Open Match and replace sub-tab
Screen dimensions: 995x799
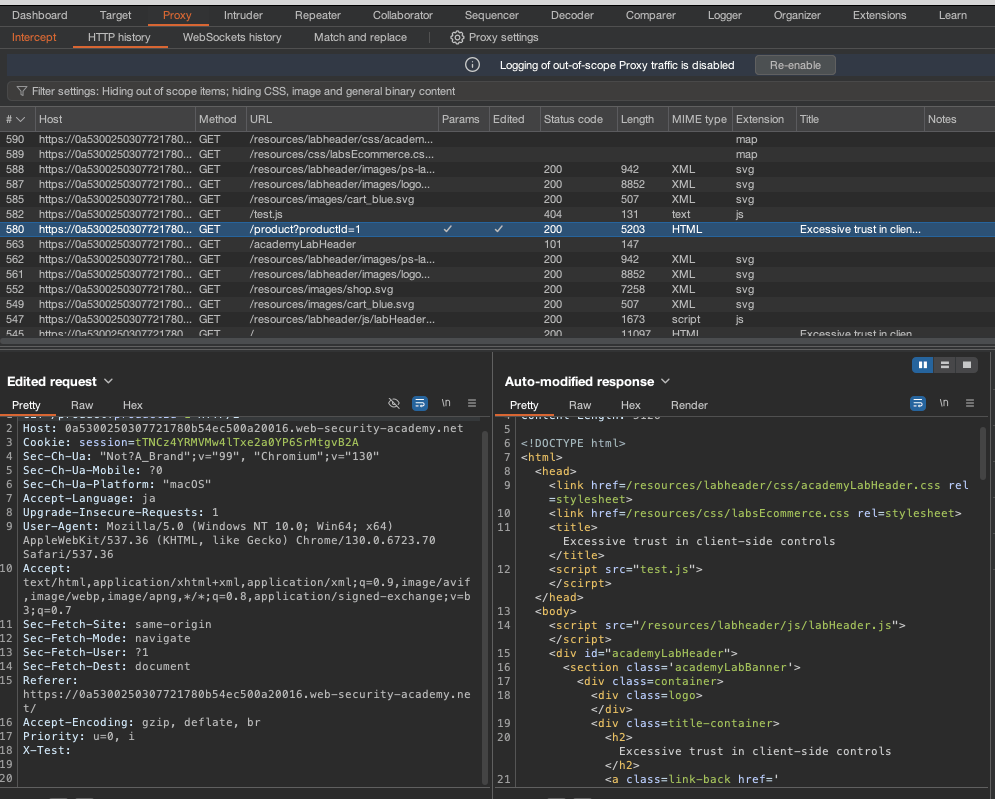pyautogui.click(x=360, y=37)
